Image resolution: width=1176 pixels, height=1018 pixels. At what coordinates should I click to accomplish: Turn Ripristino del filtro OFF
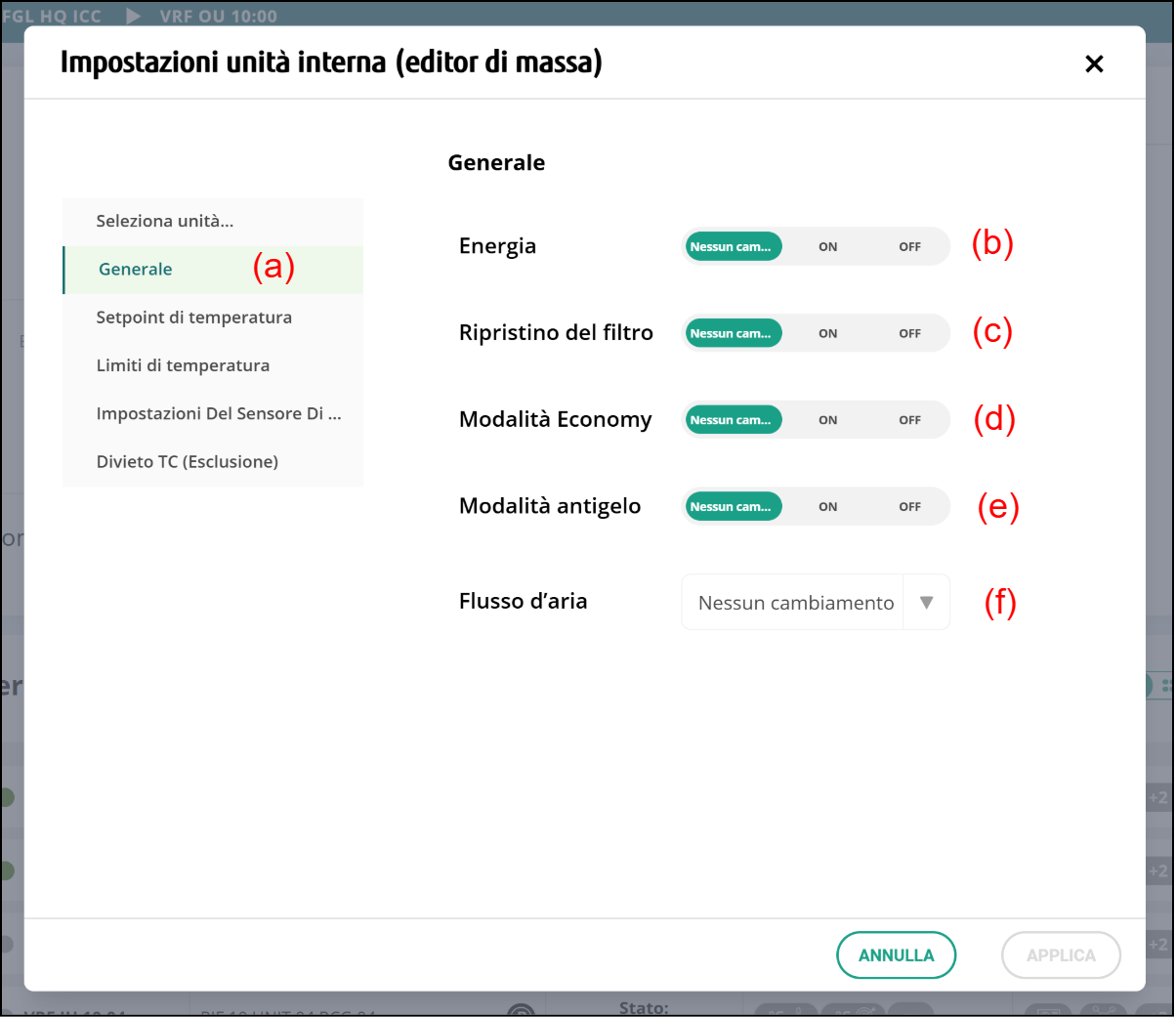[x=909, y=334]
